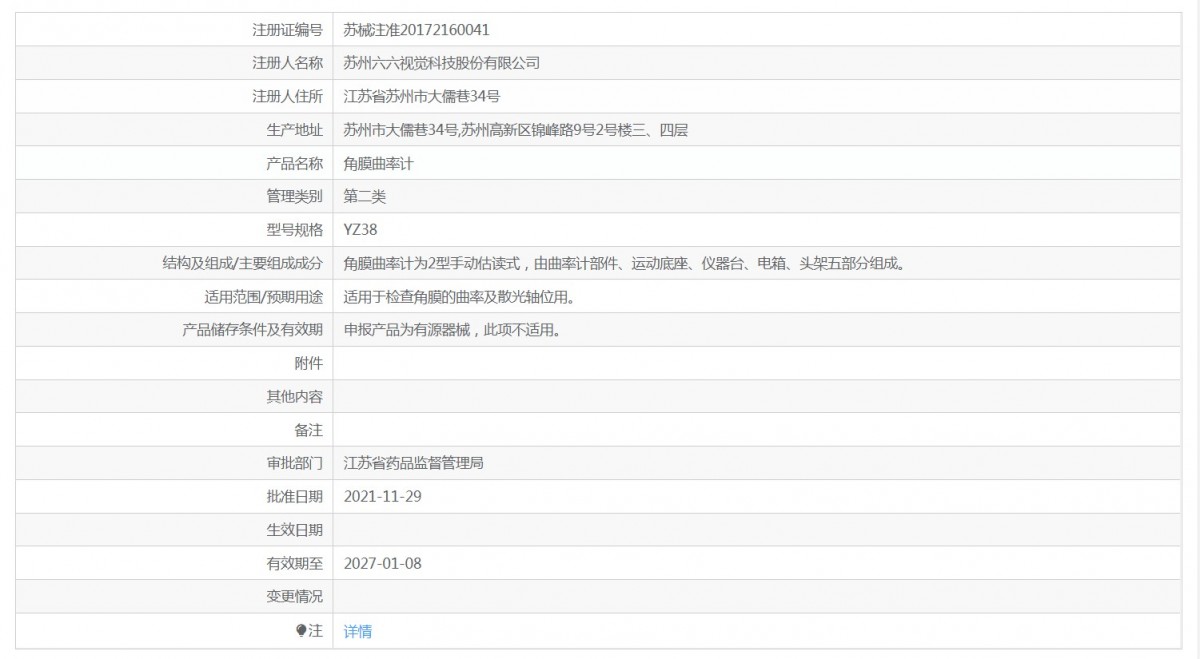Click the 生产地址 label

pyautogui.click(x=295, y=130)
